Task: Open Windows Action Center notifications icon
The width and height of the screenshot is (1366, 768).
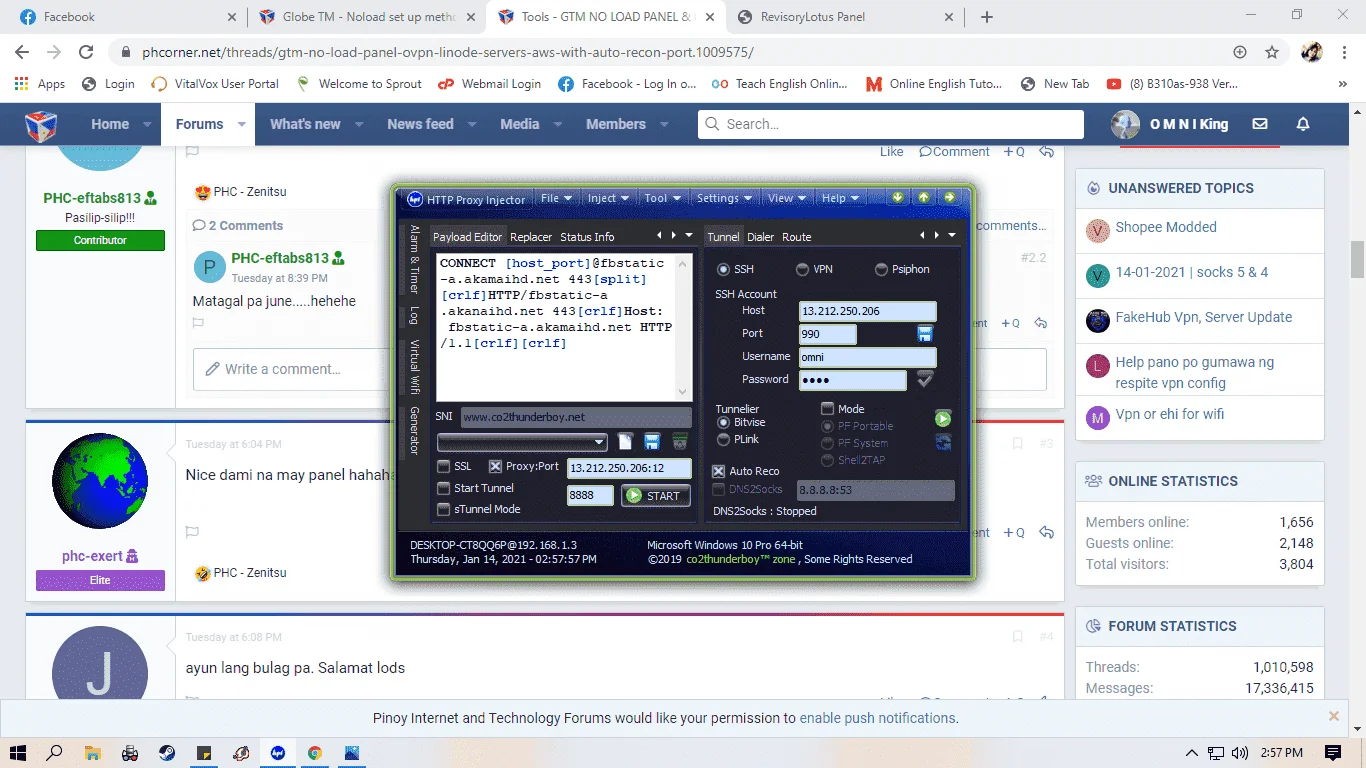Action: tap(1333, 752)
